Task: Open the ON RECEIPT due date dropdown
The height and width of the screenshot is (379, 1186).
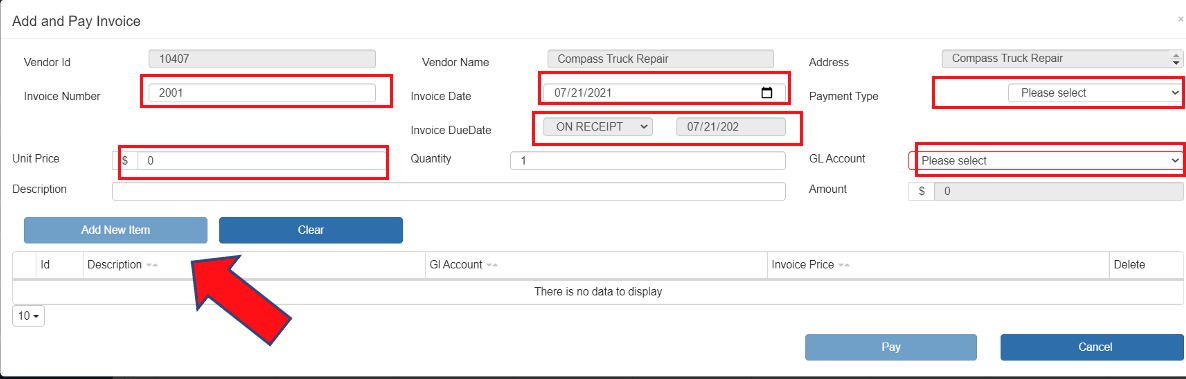Action: pos(598,127)
